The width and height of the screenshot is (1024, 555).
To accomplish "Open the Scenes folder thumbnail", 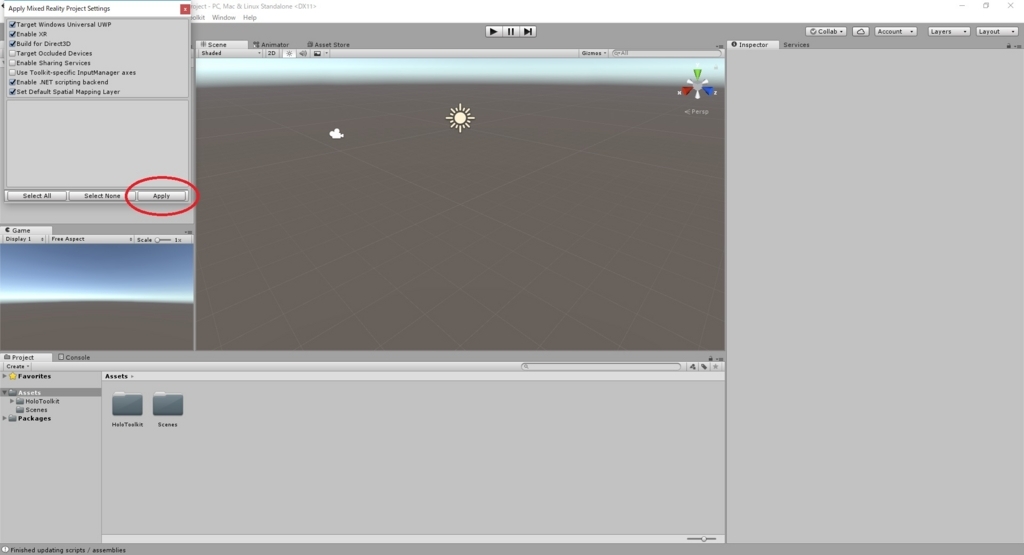I will 168,405.
